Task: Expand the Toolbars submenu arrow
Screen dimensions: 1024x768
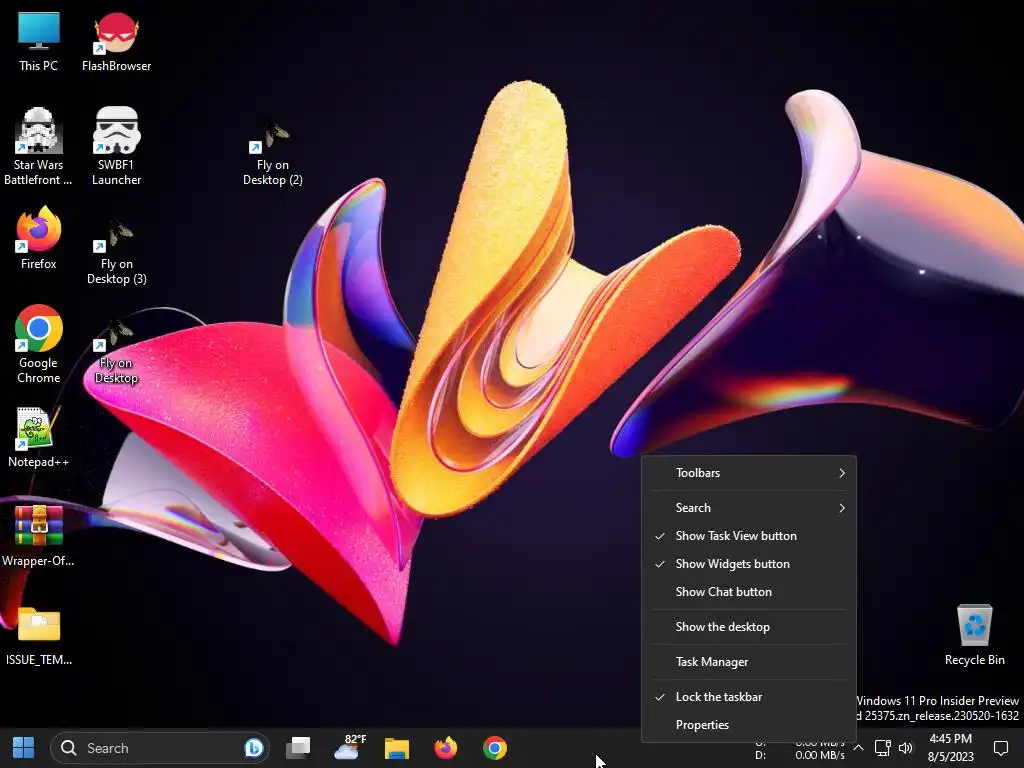Action: point(842,473)
